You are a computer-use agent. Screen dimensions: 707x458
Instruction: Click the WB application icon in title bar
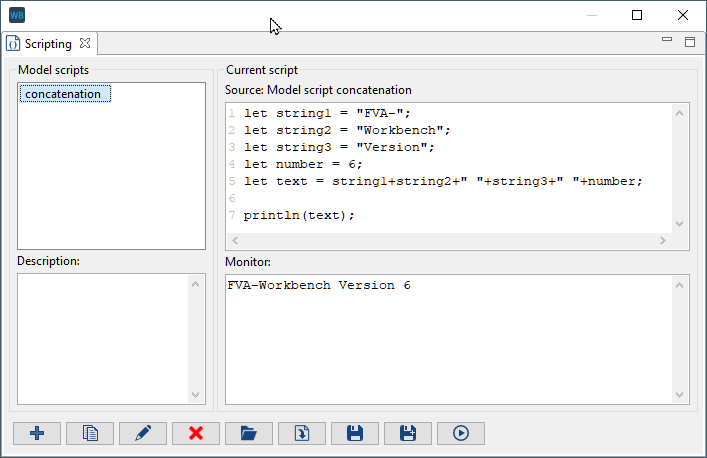click(17, 15)
